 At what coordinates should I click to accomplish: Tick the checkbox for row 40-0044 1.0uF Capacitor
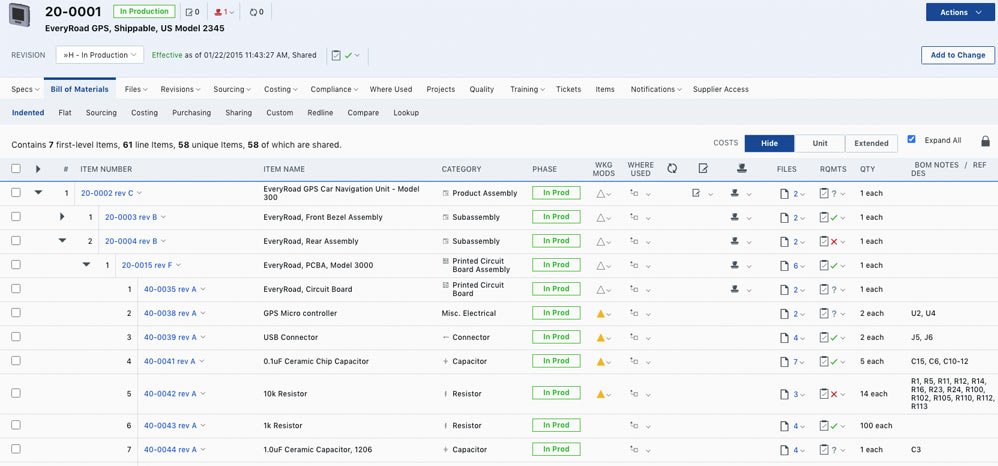16,449
